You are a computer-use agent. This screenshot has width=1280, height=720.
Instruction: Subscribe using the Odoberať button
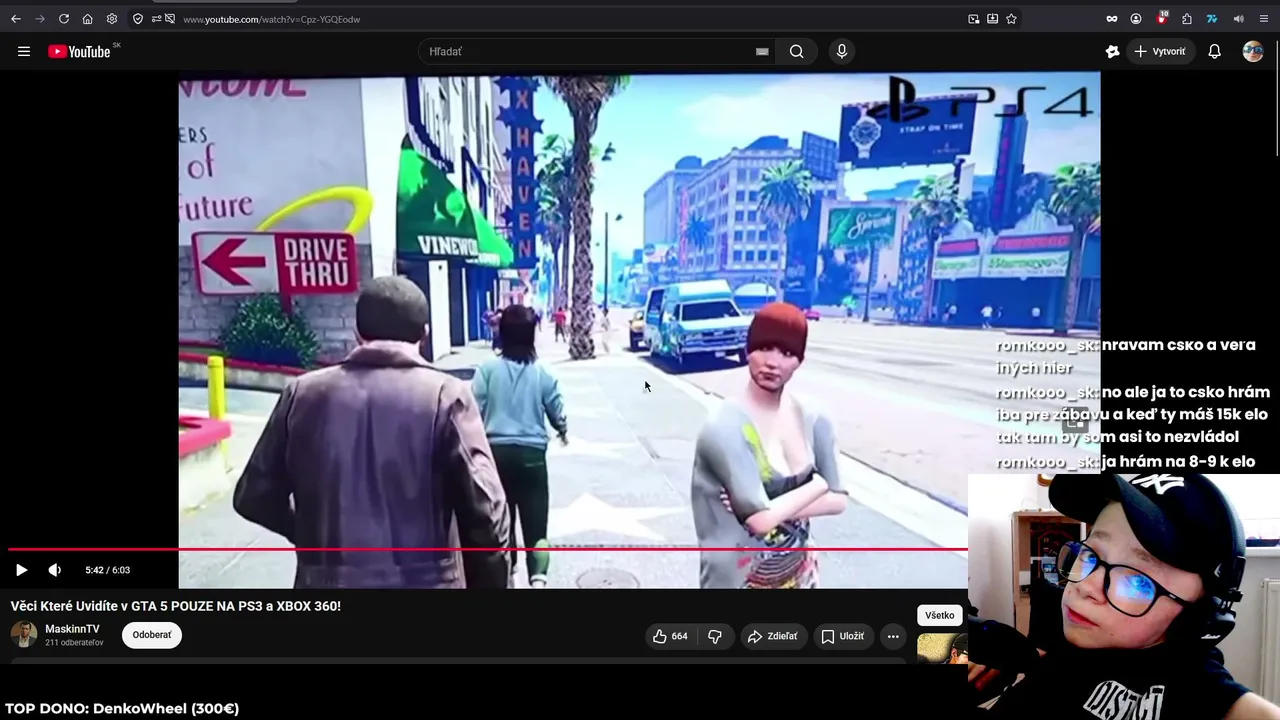tap(152, 635)
